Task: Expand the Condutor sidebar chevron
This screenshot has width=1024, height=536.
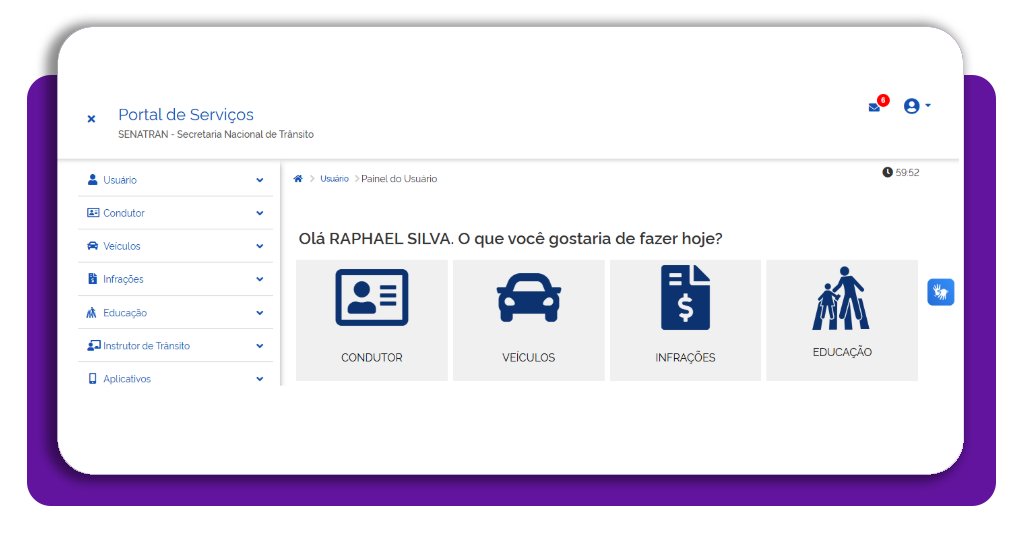Action: click(260, 214)
